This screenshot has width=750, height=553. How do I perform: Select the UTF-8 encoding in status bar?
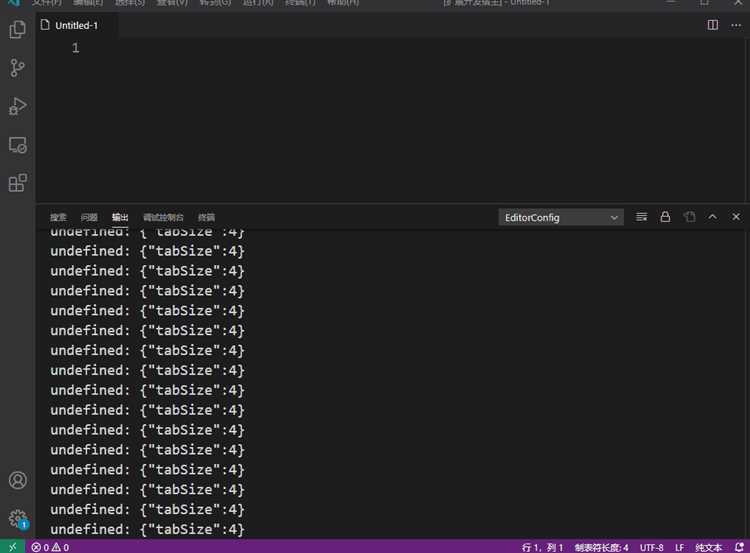click(651, 547)
